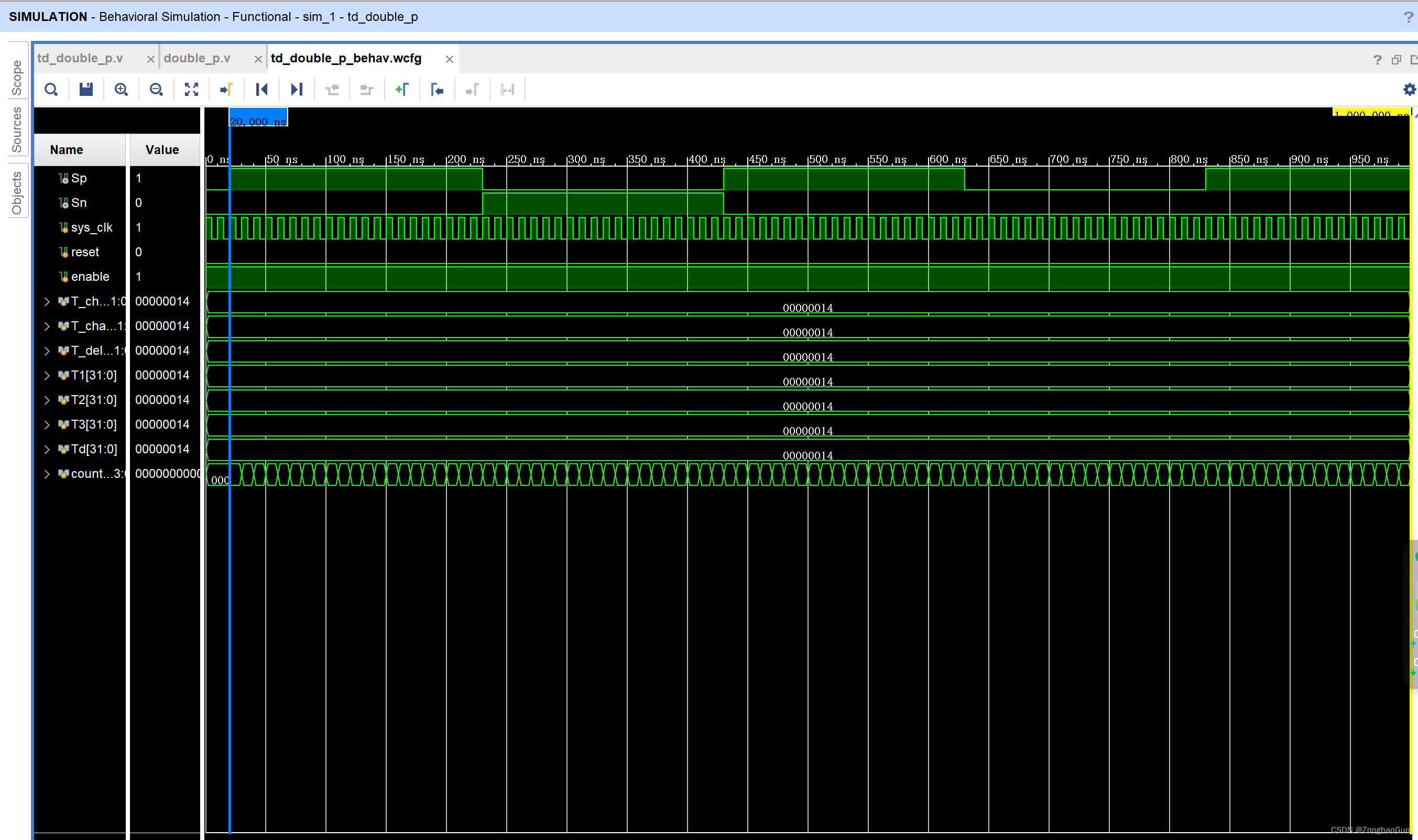Click the 500 ns mark on time ruler

coord(827,159)
